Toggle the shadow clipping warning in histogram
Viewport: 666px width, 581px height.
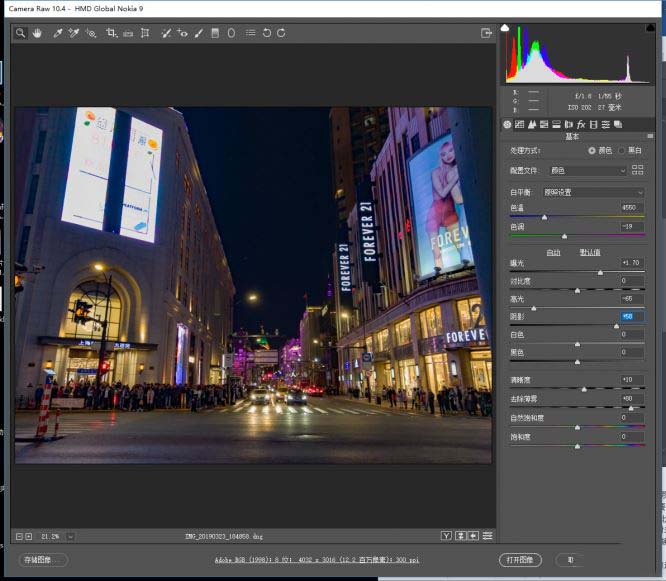pos(507,29)
